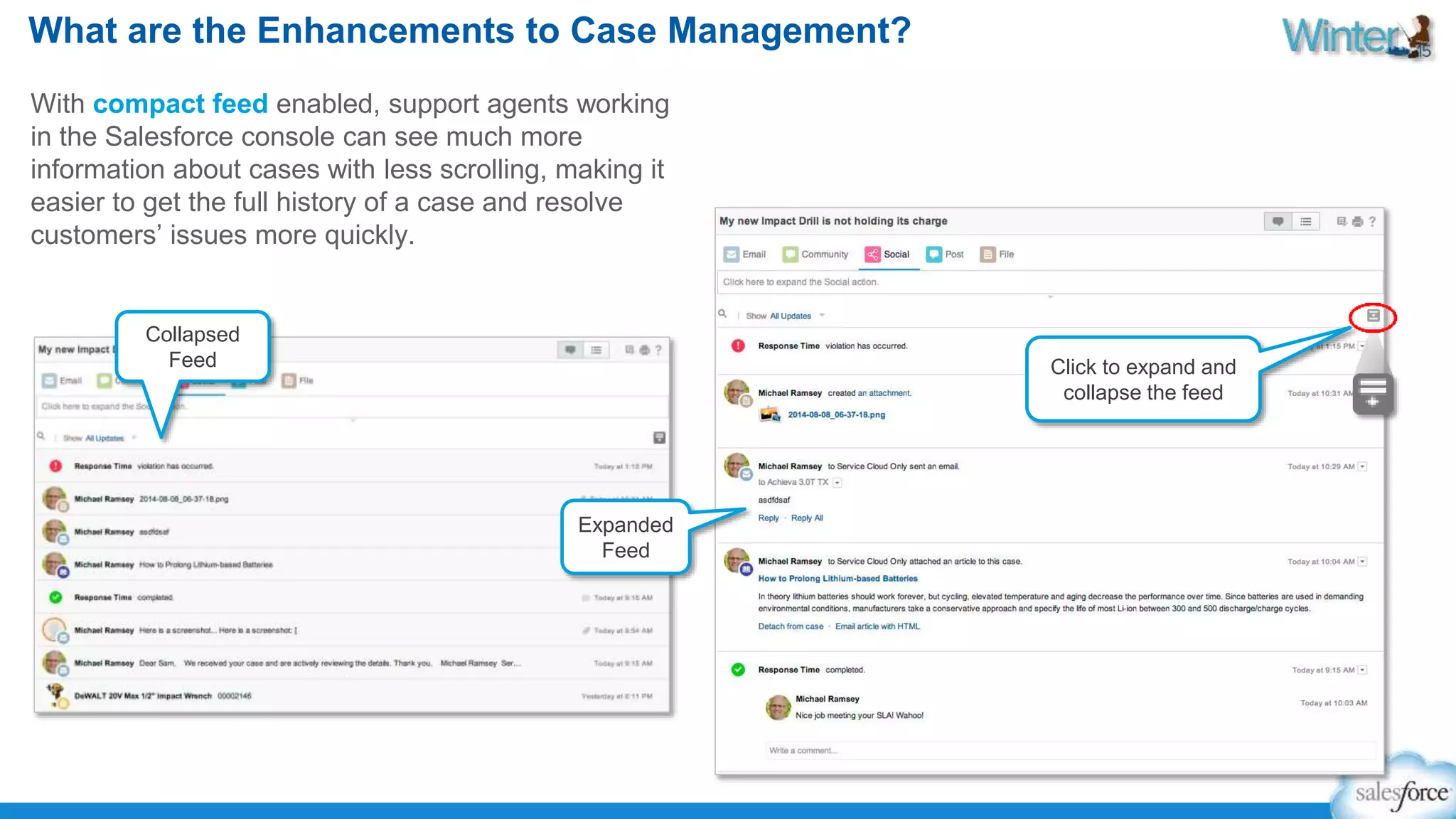Screen dimensions: 1456x819
Task: Click collapsed row '2014-08-08_06-37-18.png'
Action: [352, 499]
